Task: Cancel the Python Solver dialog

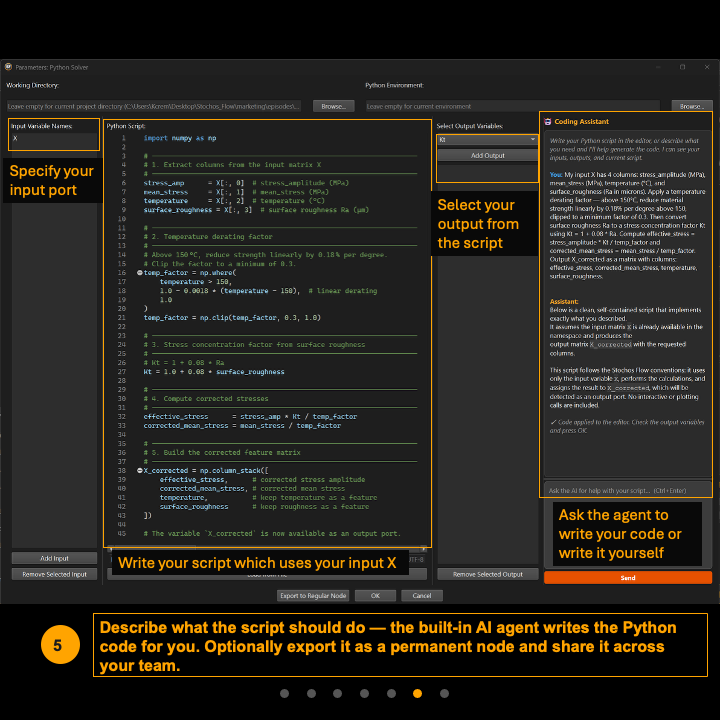Action: (x=421, y=595)
